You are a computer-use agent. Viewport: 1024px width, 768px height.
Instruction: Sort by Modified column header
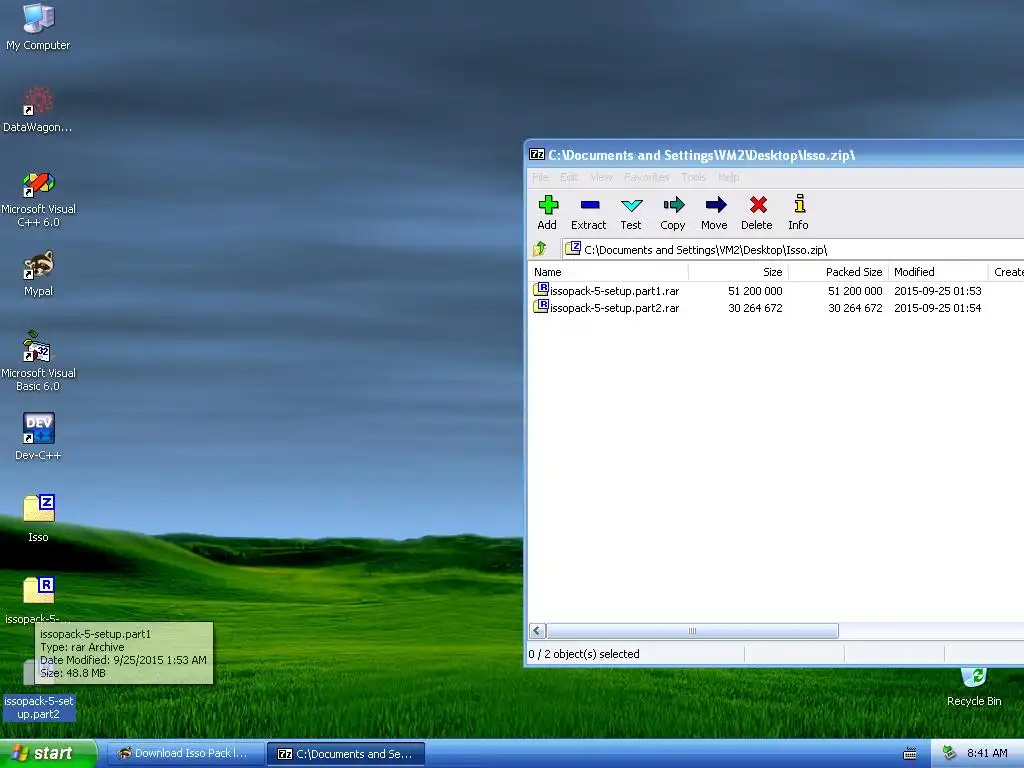click(938, 272)
